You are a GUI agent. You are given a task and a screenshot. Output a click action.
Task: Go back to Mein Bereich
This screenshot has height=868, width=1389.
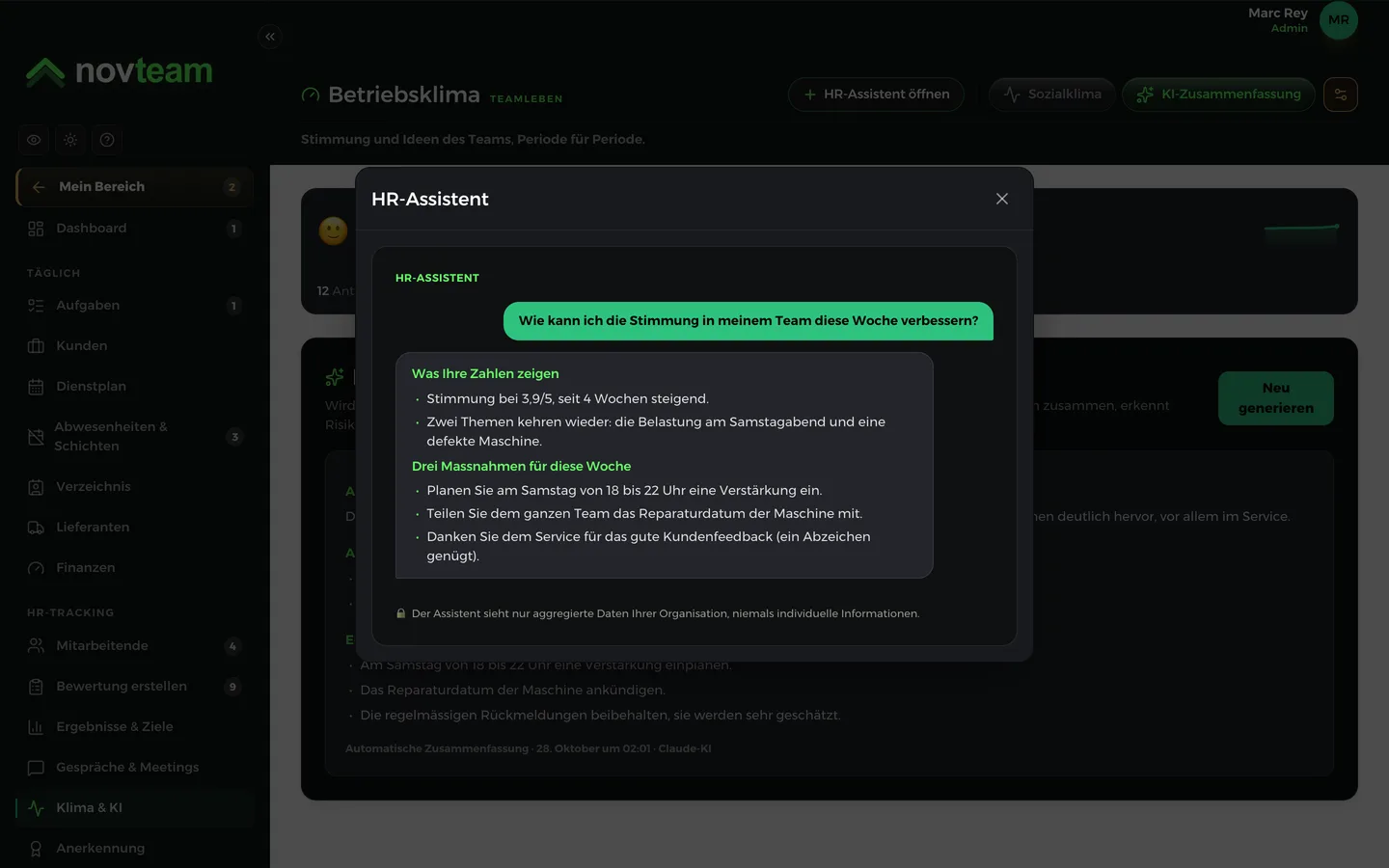[x=135, y=187]
